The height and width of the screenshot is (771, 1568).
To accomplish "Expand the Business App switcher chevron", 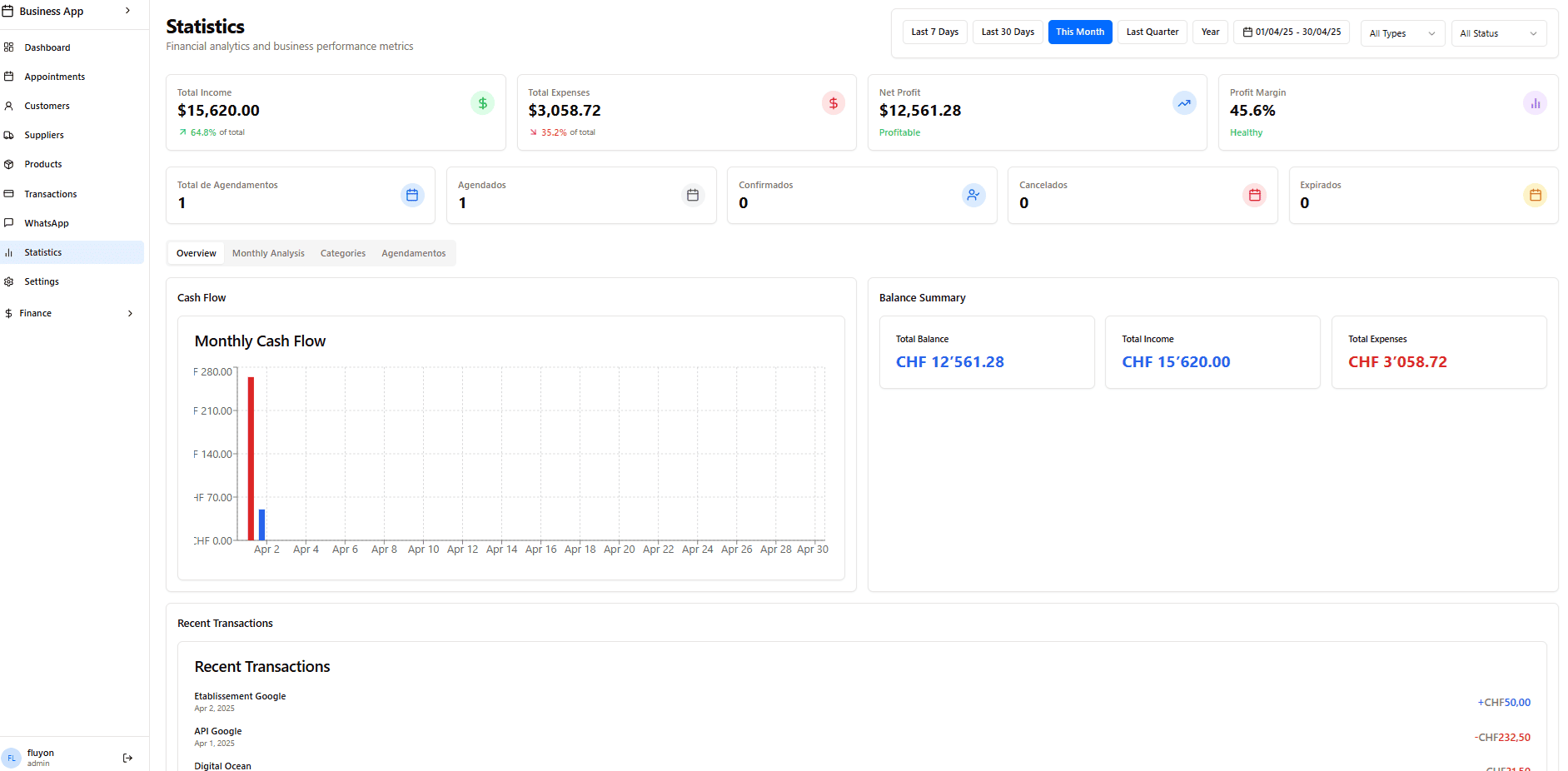I will point(127,11).
